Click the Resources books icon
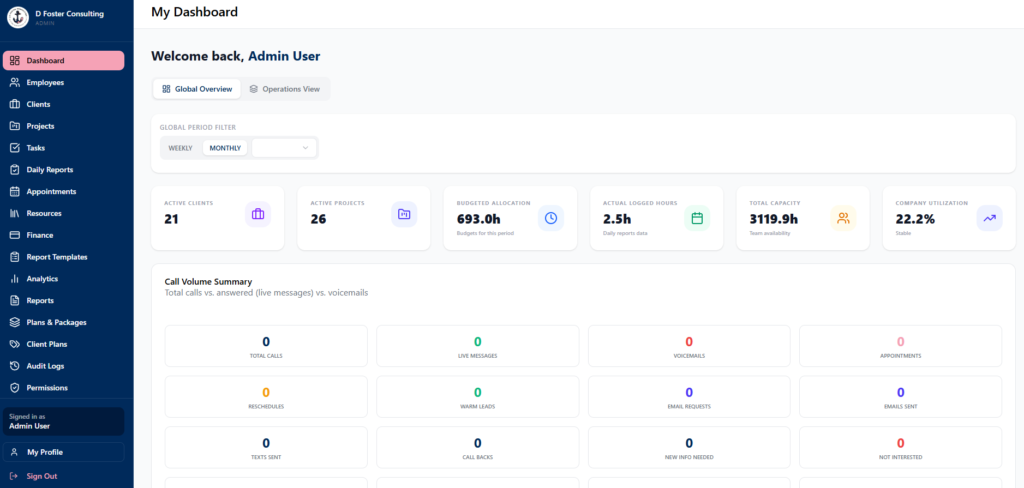The image size is (1024, 488). click(14, 213)
